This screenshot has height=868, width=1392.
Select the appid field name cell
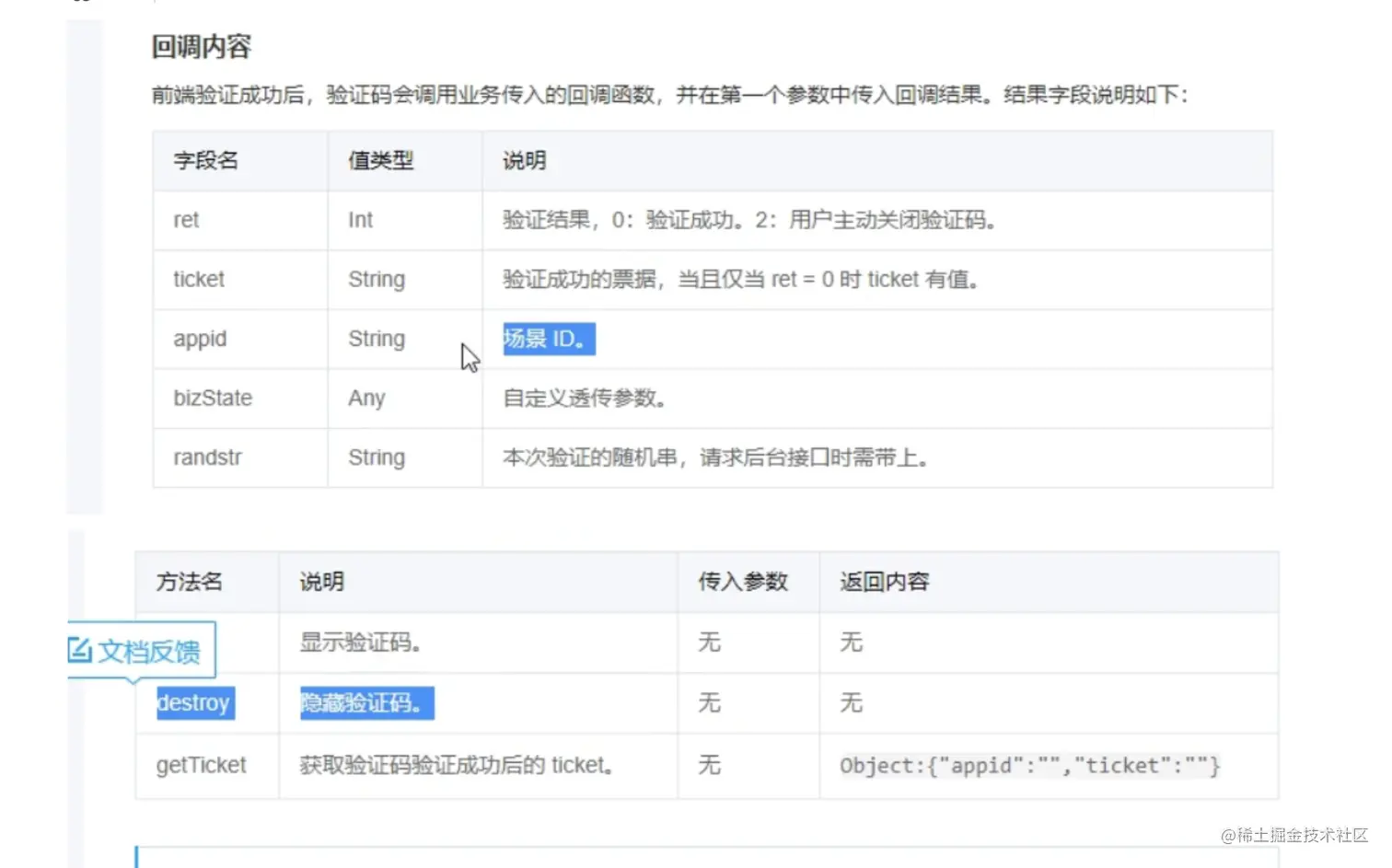200,339
